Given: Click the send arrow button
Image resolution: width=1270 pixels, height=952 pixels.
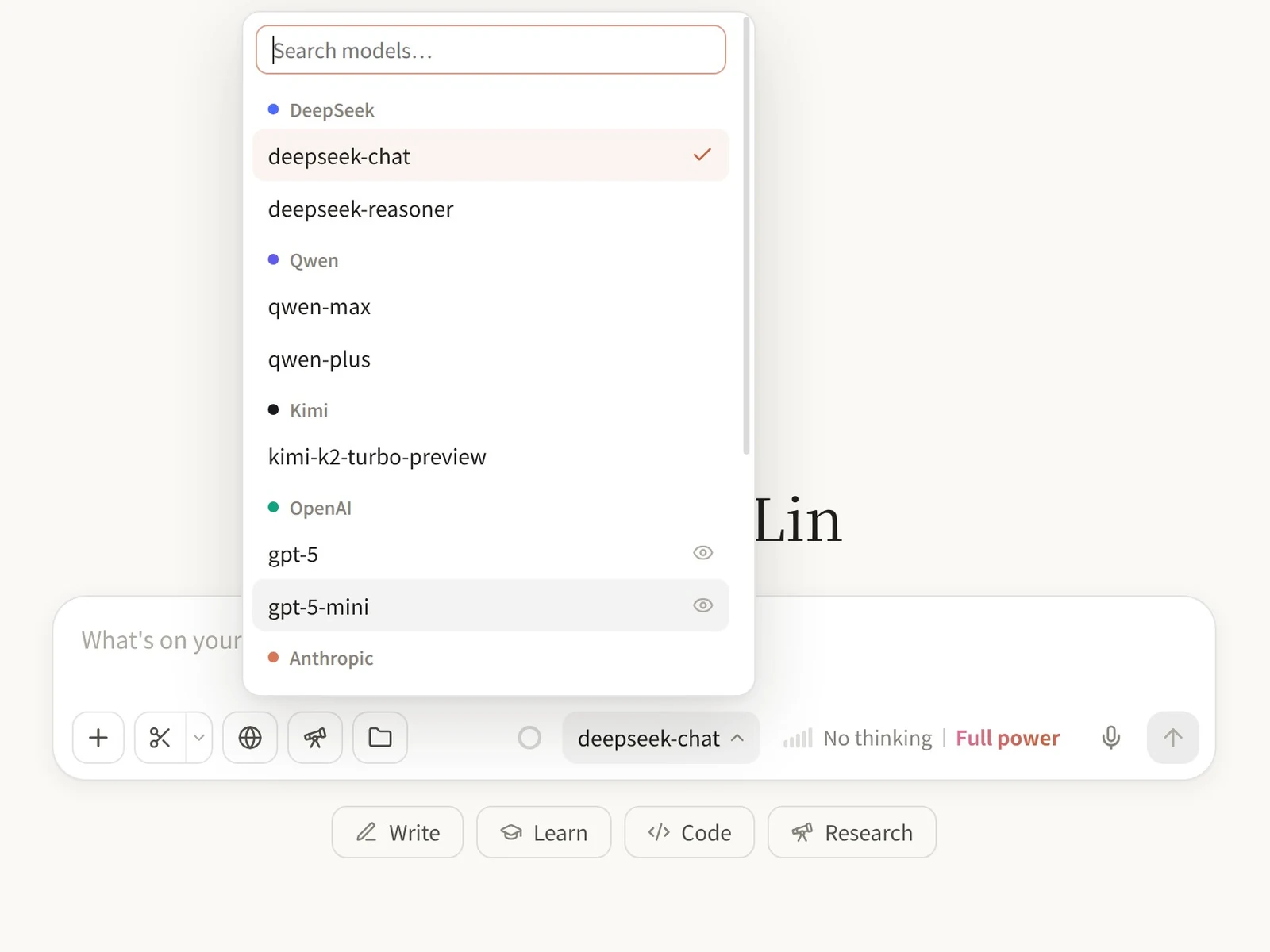Looking at the screenshot, I should point(1173,738).
